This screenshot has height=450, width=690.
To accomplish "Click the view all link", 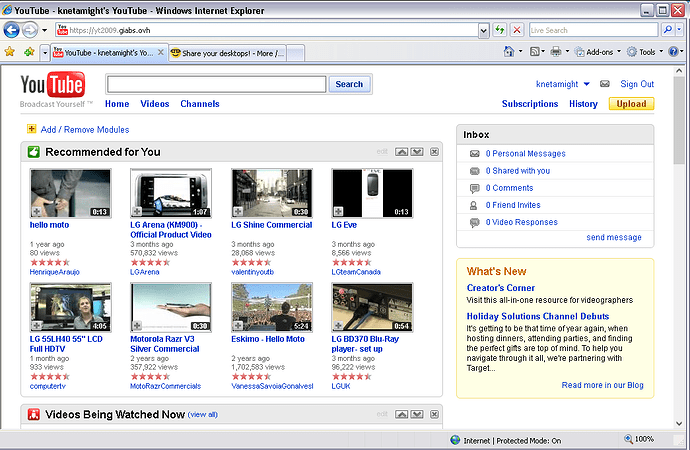I will point(203,414).
